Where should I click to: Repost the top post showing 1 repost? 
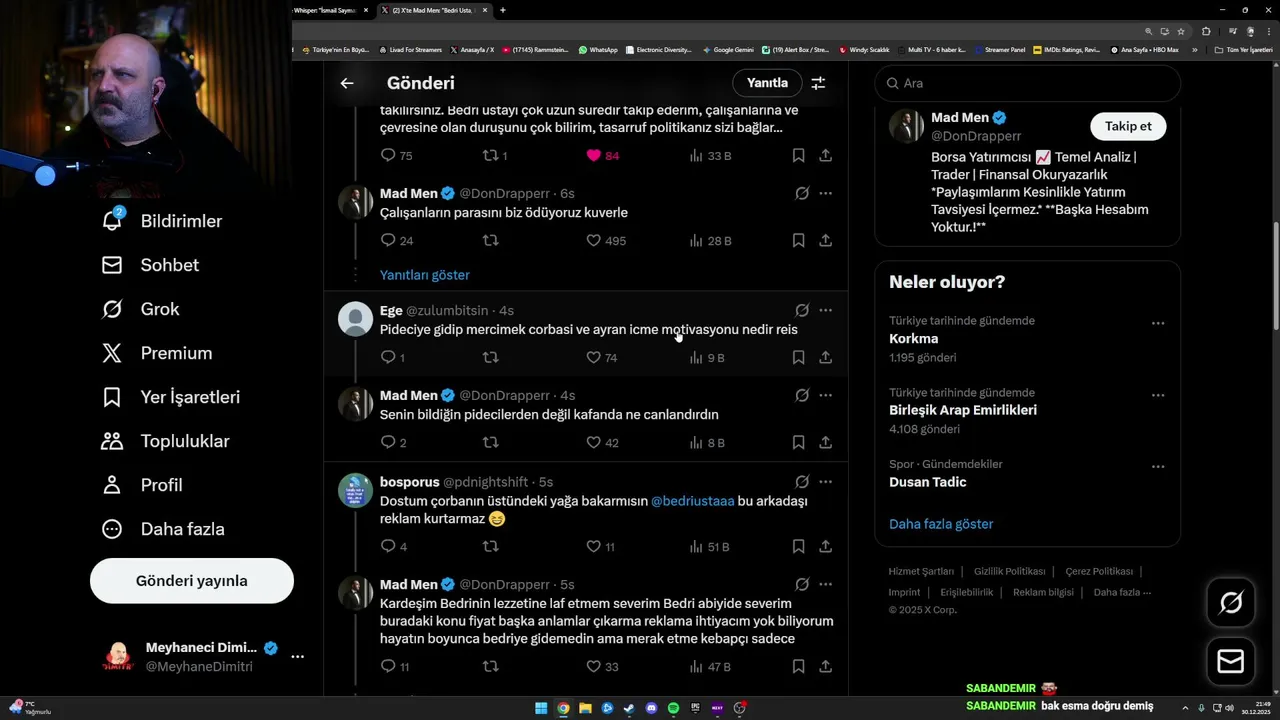(495, 156)
